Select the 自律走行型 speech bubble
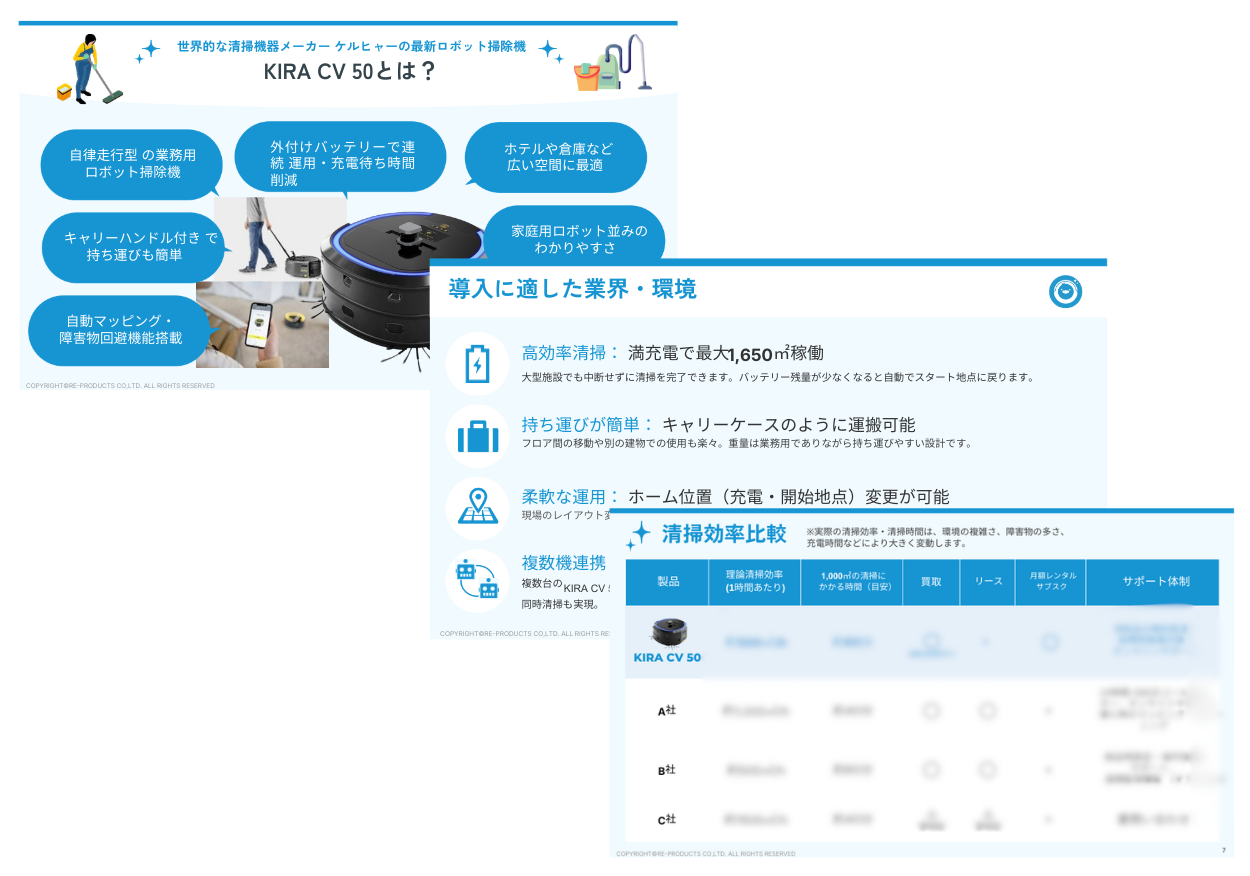The width and height of the screenshot is (1250, 876). [x=132, y=164]
